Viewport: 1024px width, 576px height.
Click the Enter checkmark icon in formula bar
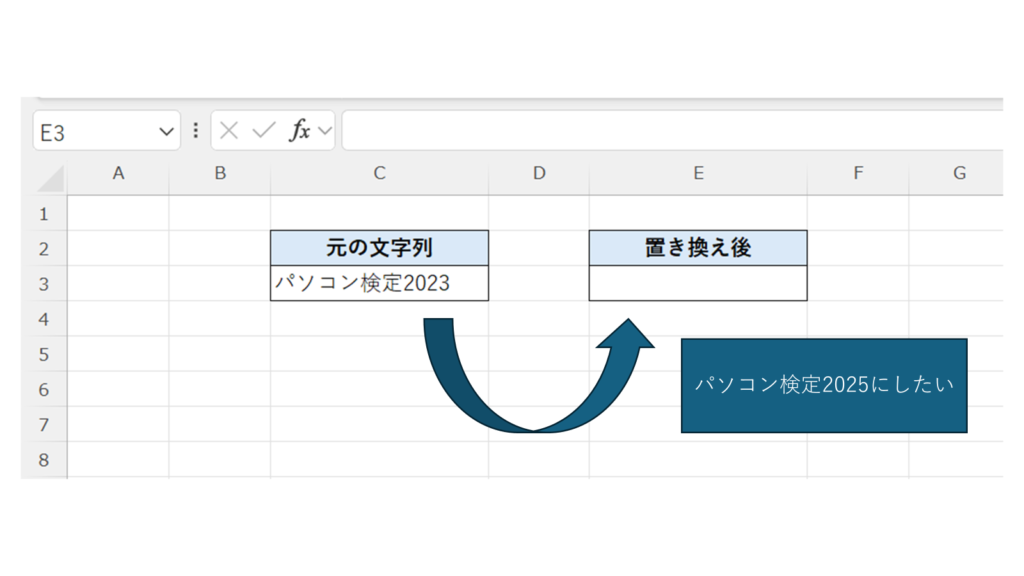coord(263,131)
